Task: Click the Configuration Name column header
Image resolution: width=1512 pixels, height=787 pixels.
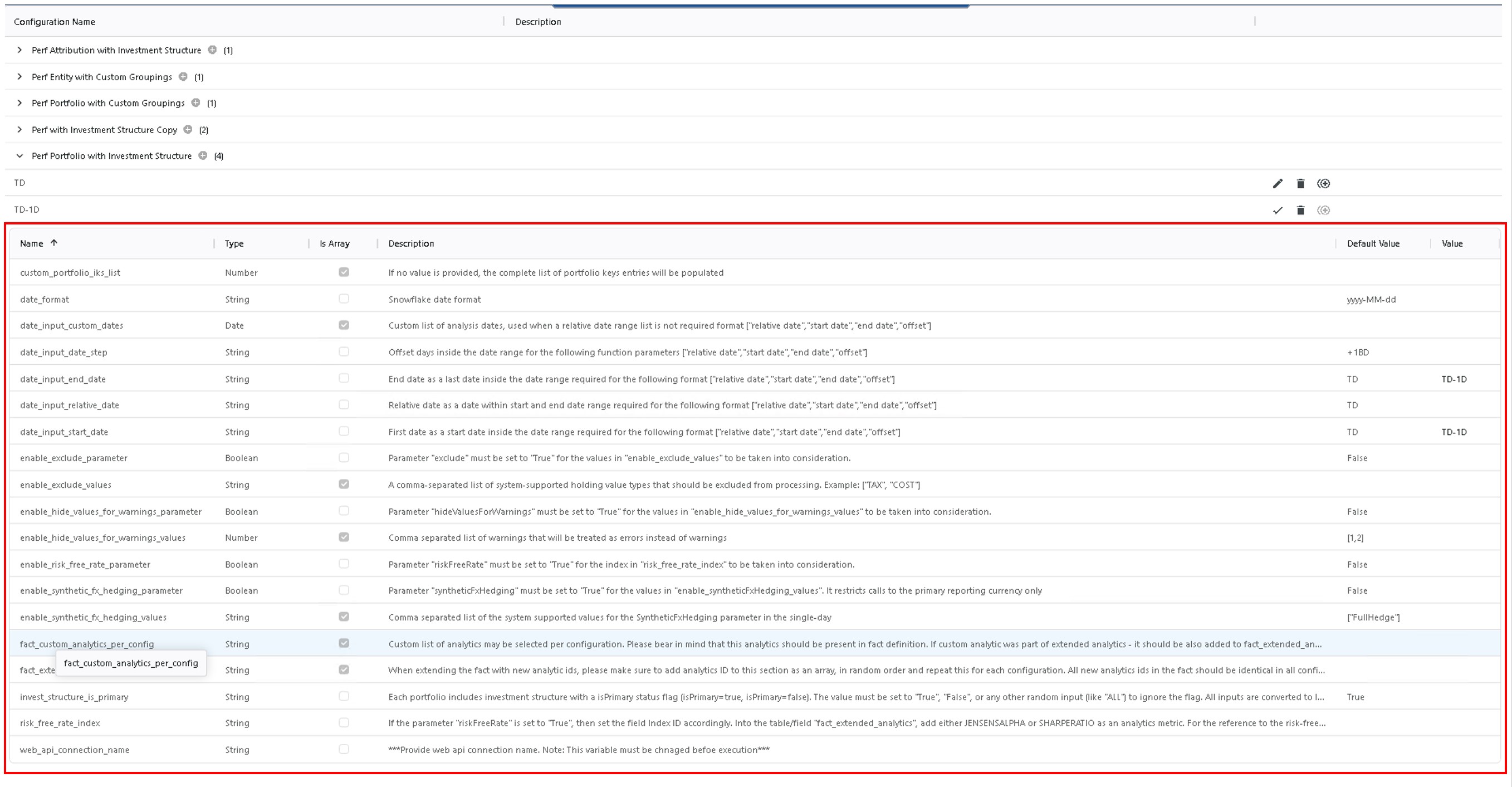Action: coord(54,22)
